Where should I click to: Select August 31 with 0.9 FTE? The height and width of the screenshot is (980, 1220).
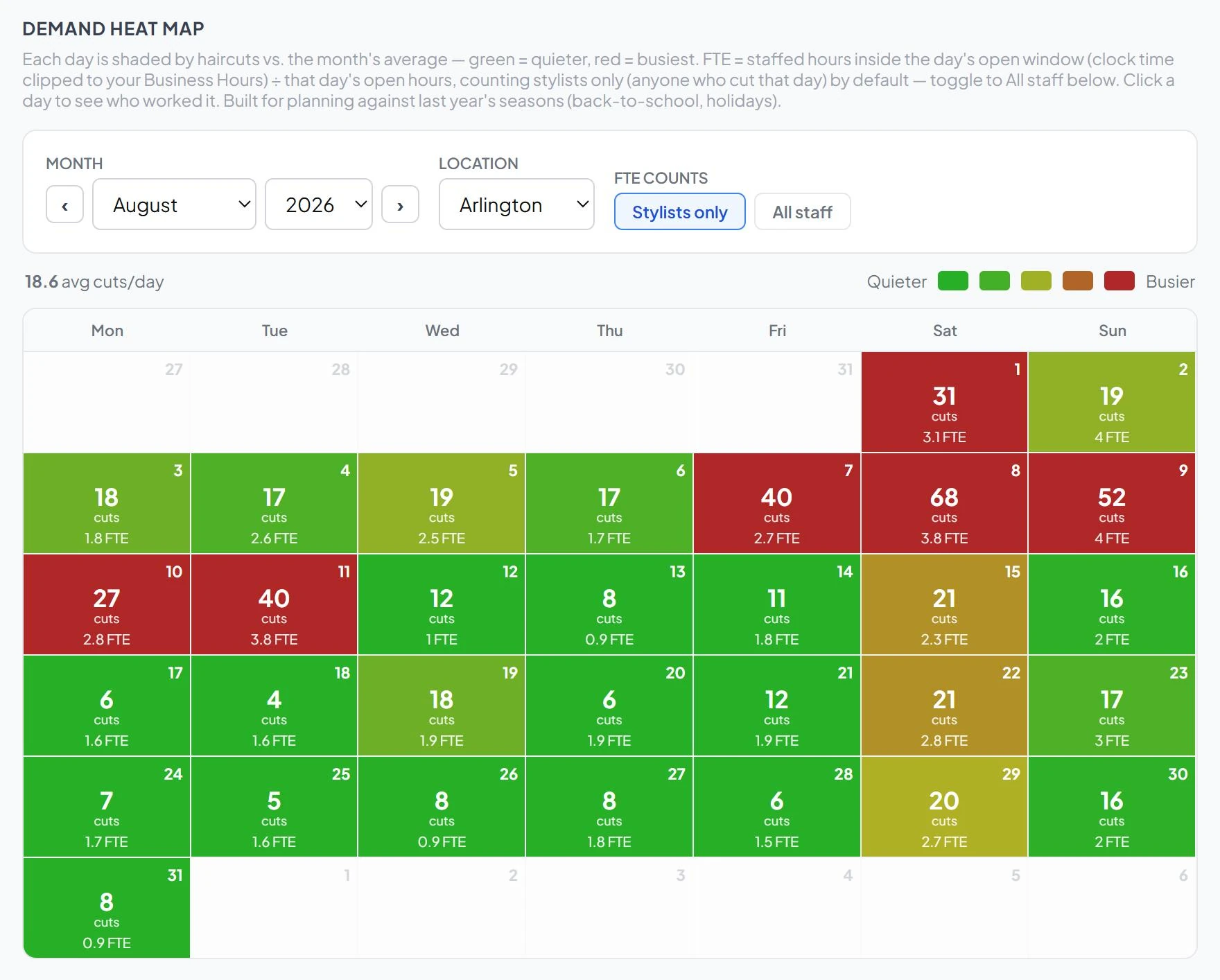click(x=107, y=908)
